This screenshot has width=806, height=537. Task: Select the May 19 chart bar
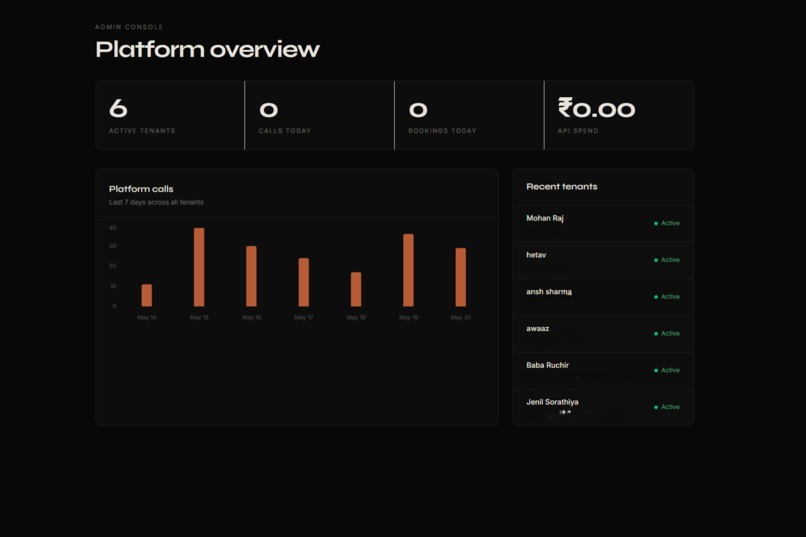(408, 270)
